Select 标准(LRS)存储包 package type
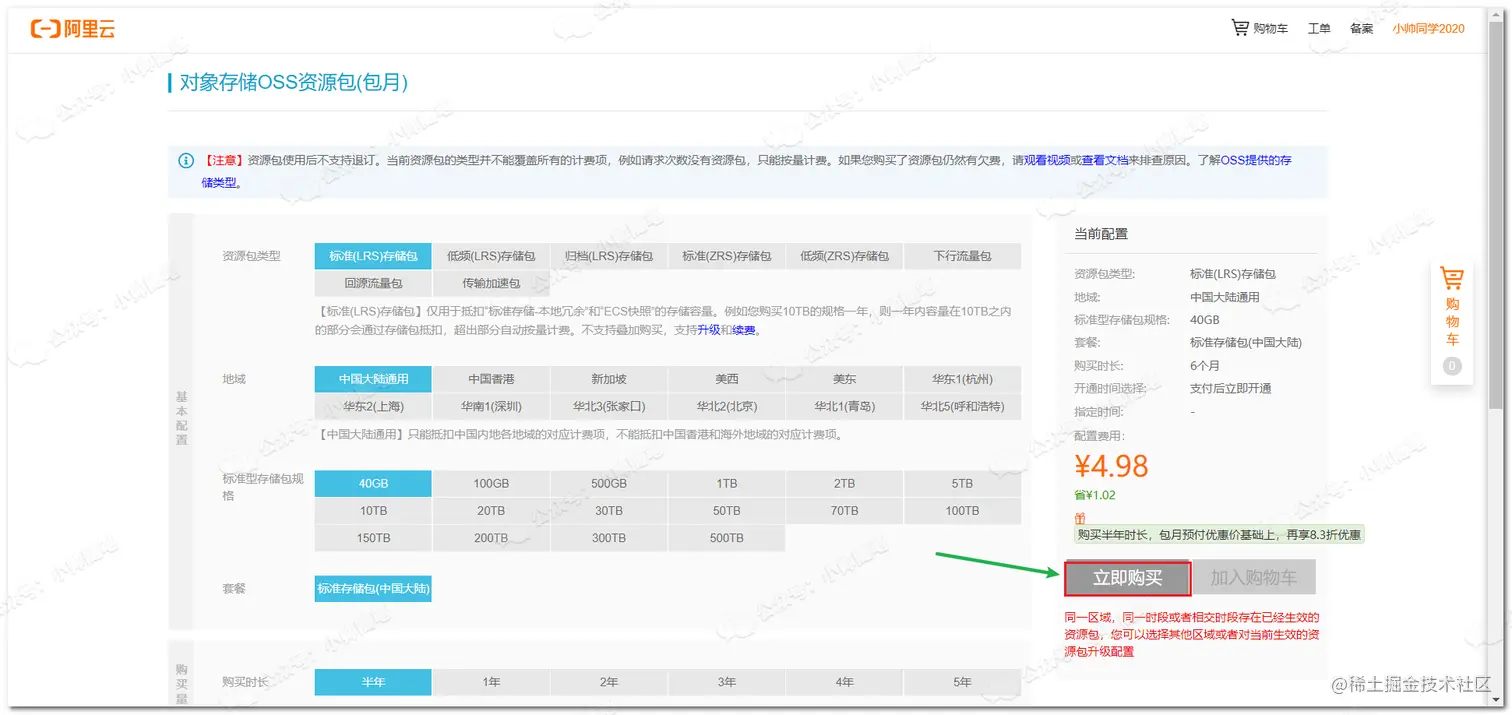The height and width of the screenshot is (715, 1512). (x=373, y=256)
